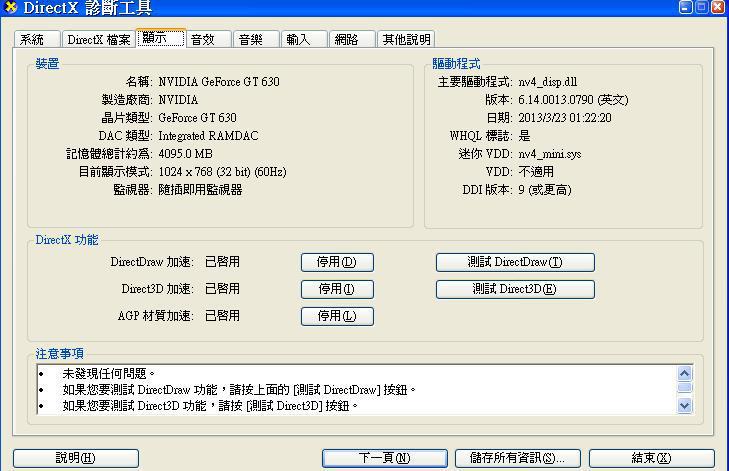
Task: Click the DDI version value 9 (或更高)
Action: coord(544,190)
